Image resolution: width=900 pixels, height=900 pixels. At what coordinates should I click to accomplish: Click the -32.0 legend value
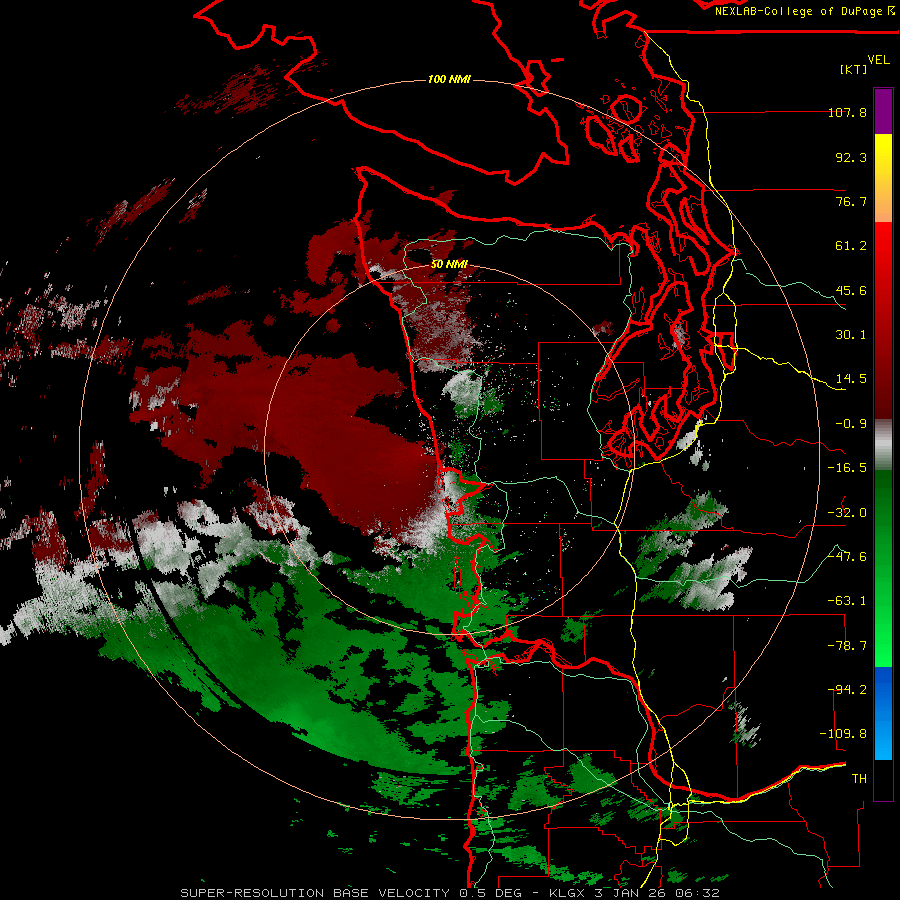pyautogui.click(x=847, y=513)
